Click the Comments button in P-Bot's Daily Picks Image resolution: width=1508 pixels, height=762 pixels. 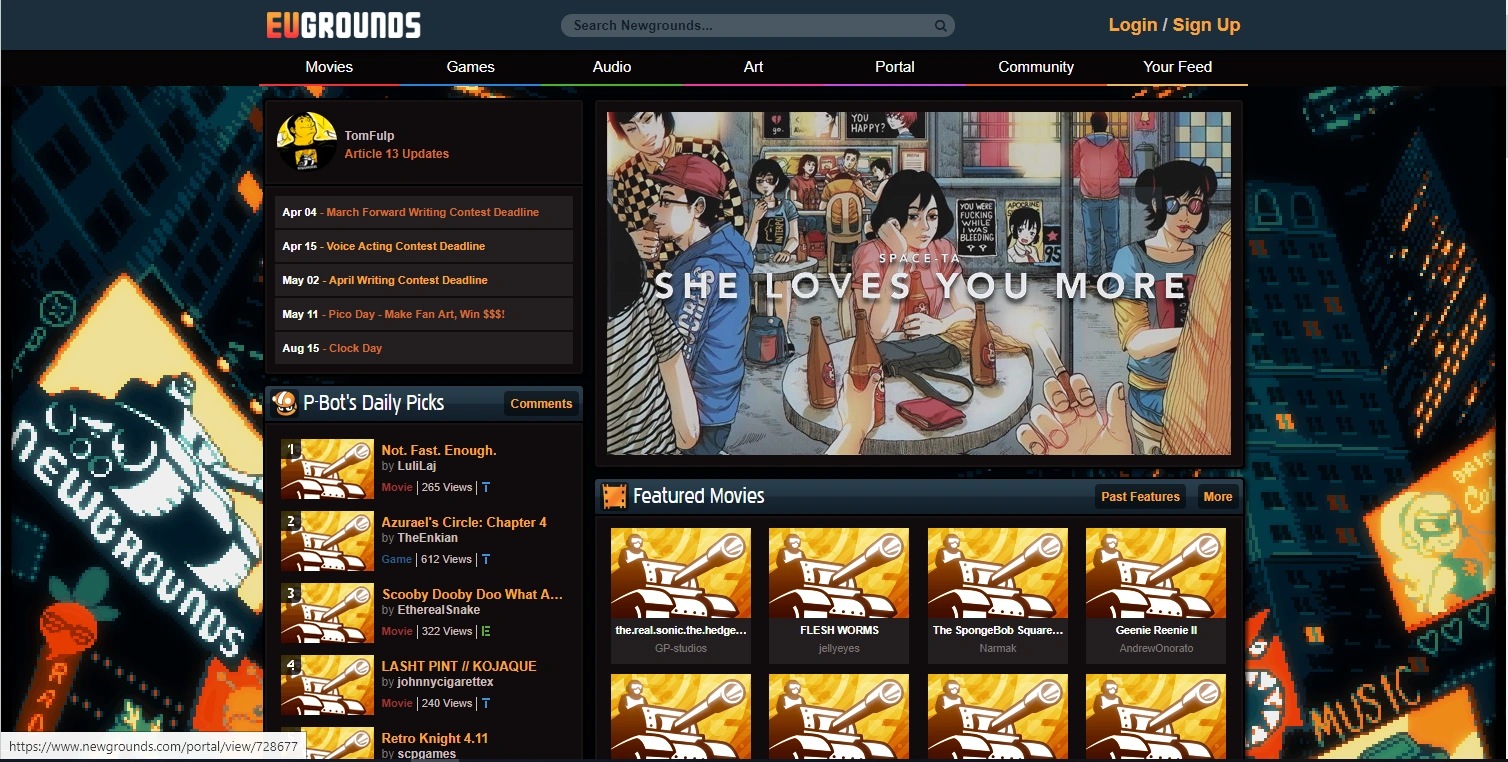(x=541, y=404)
